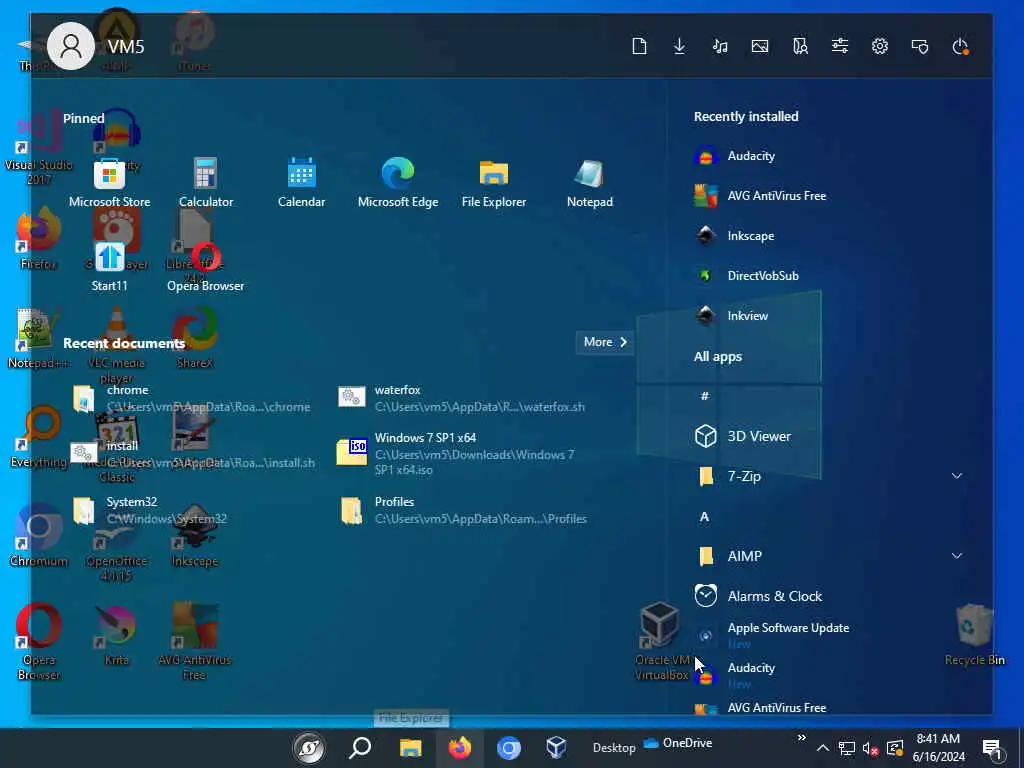Click the letter A header in All apps
1024x768 pixels.
705,517
